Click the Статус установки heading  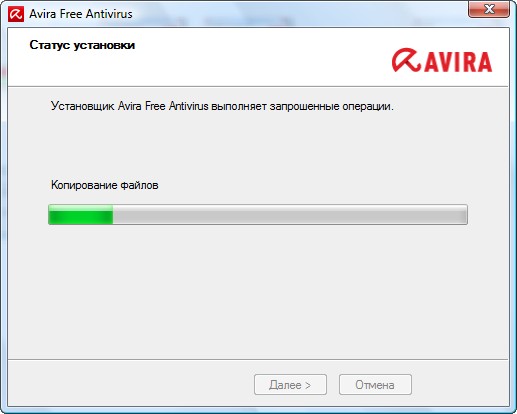tap(82, 45)
